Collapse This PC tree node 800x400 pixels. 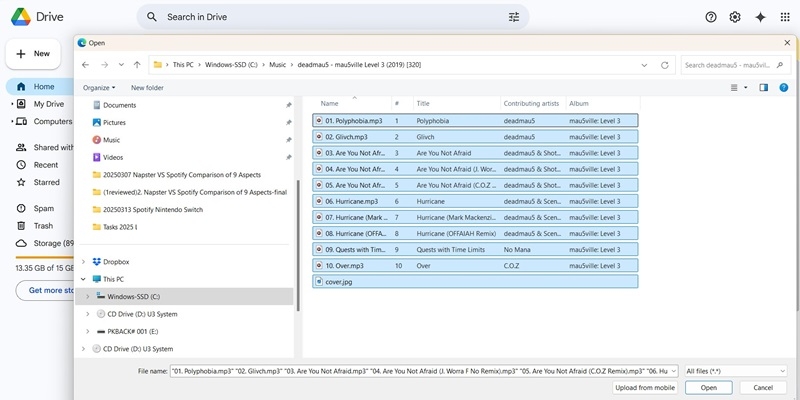click(x=83, y=279)
